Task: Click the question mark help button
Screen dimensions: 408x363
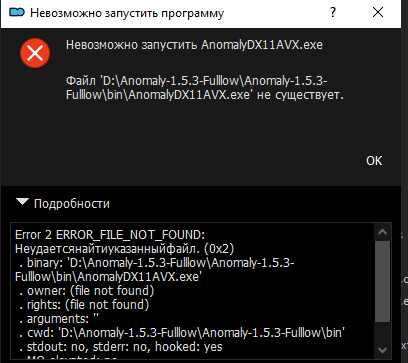Action: coord(333,13)
